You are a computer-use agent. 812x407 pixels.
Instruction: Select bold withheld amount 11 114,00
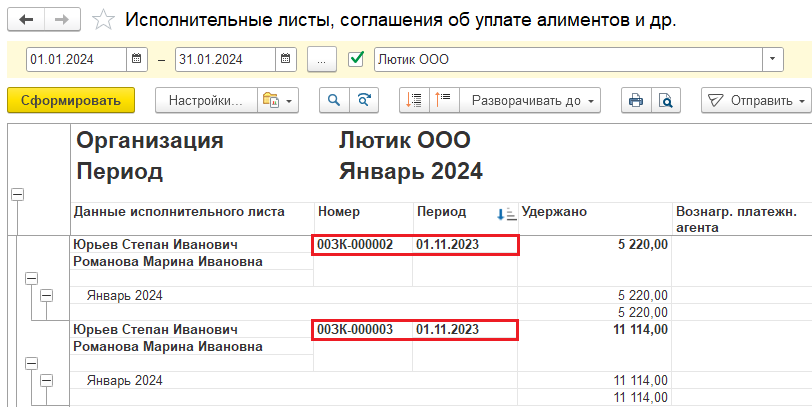(x=641, y=329)
